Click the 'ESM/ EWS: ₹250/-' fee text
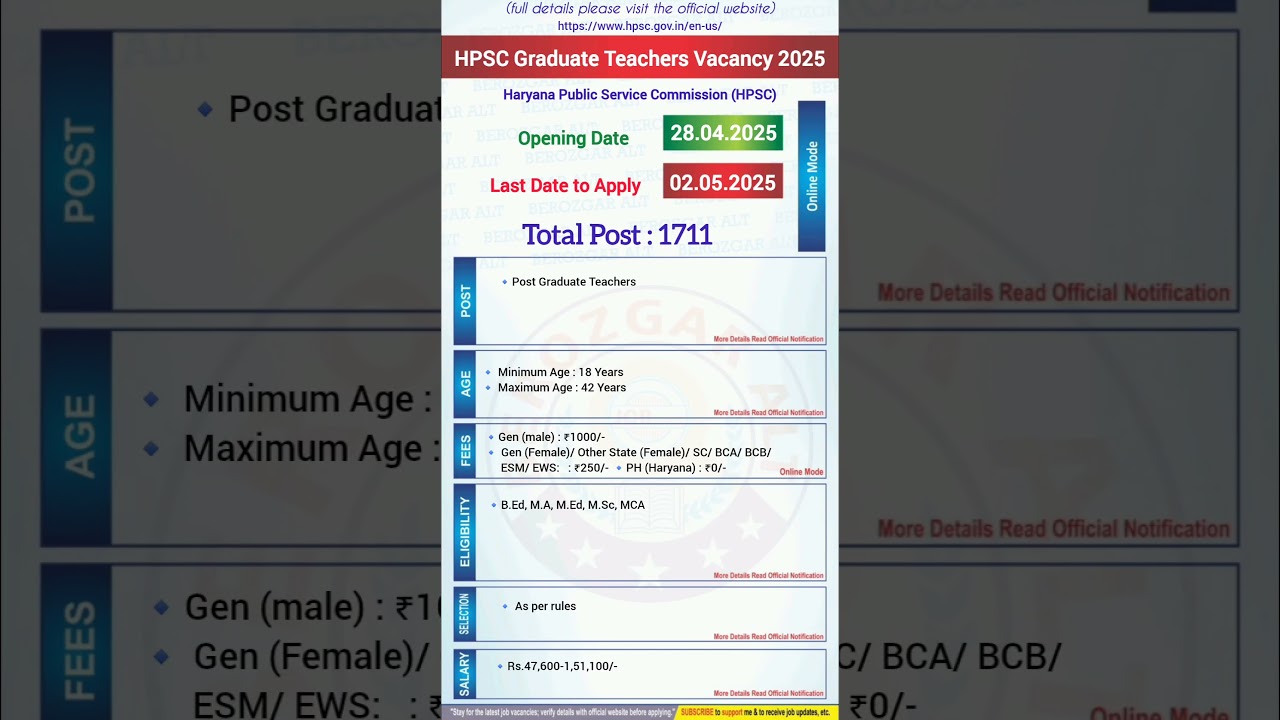 click(555, 468)
